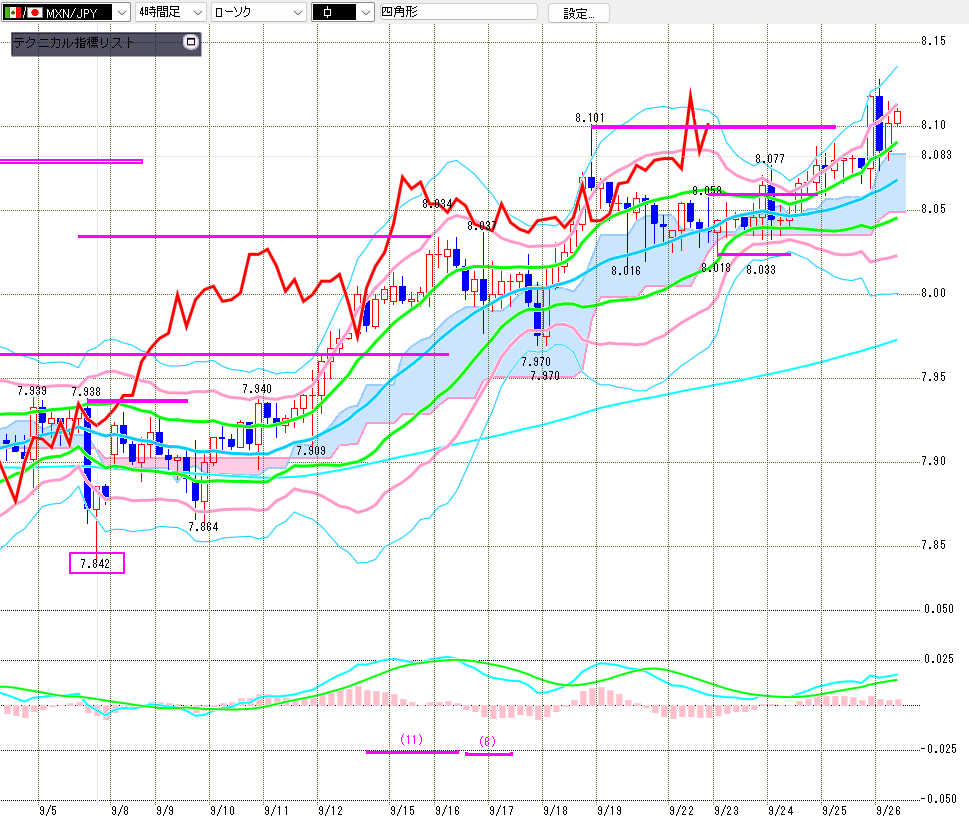The height and width of the screenshot is (819, 969).
Task: Select the magenta 7.842 price label box
Action: coord(96,563)
